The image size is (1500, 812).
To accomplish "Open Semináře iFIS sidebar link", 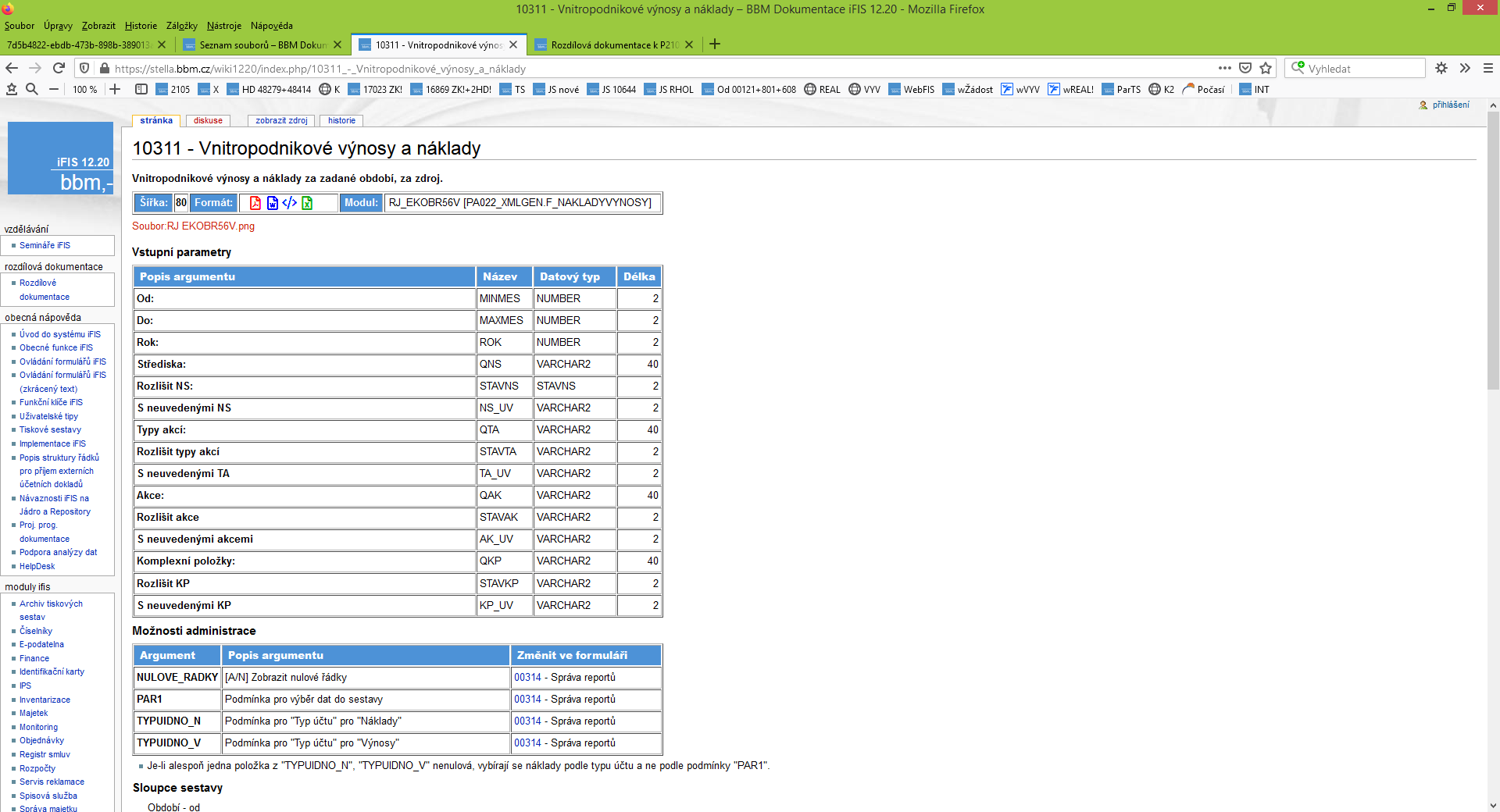I will click(45, 245).
